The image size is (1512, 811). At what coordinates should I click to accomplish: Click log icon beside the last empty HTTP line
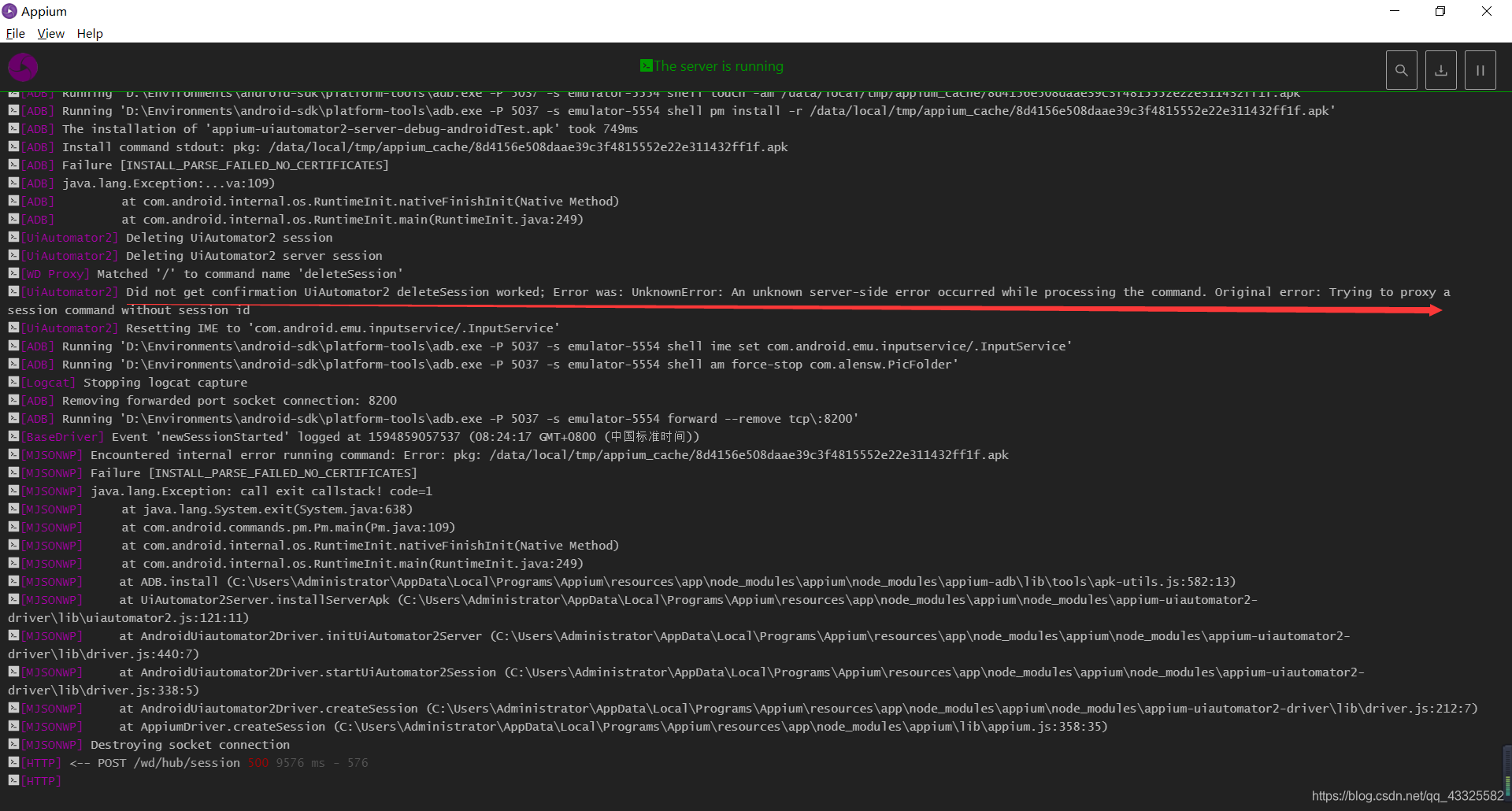pos(13,780)
